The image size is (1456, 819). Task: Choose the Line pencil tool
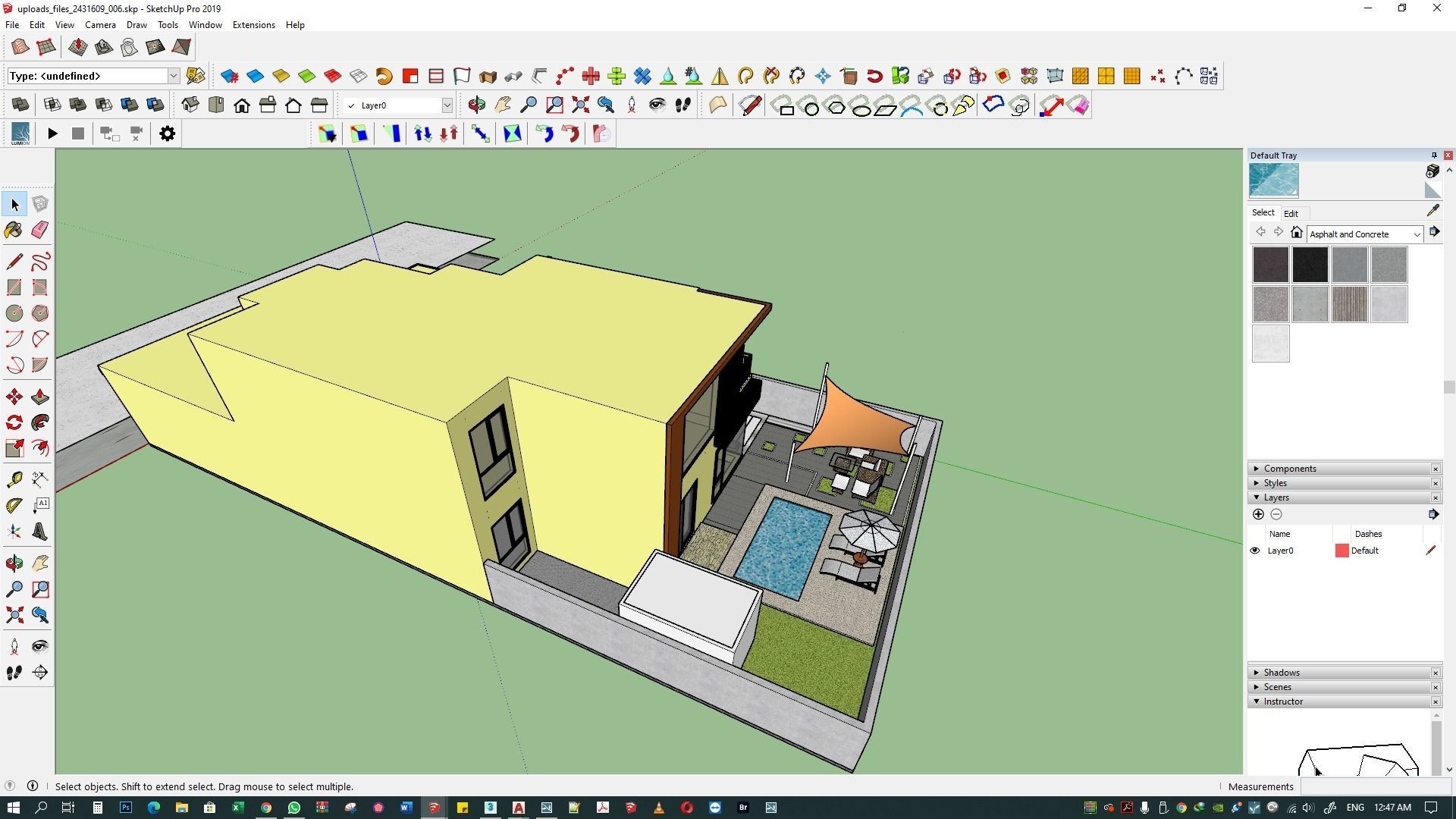click(14, 262)
